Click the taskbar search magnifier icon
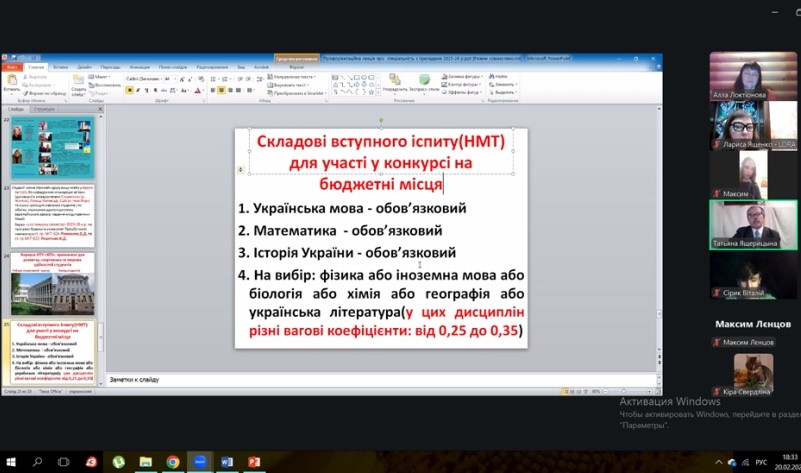 [x=37, y=462]
